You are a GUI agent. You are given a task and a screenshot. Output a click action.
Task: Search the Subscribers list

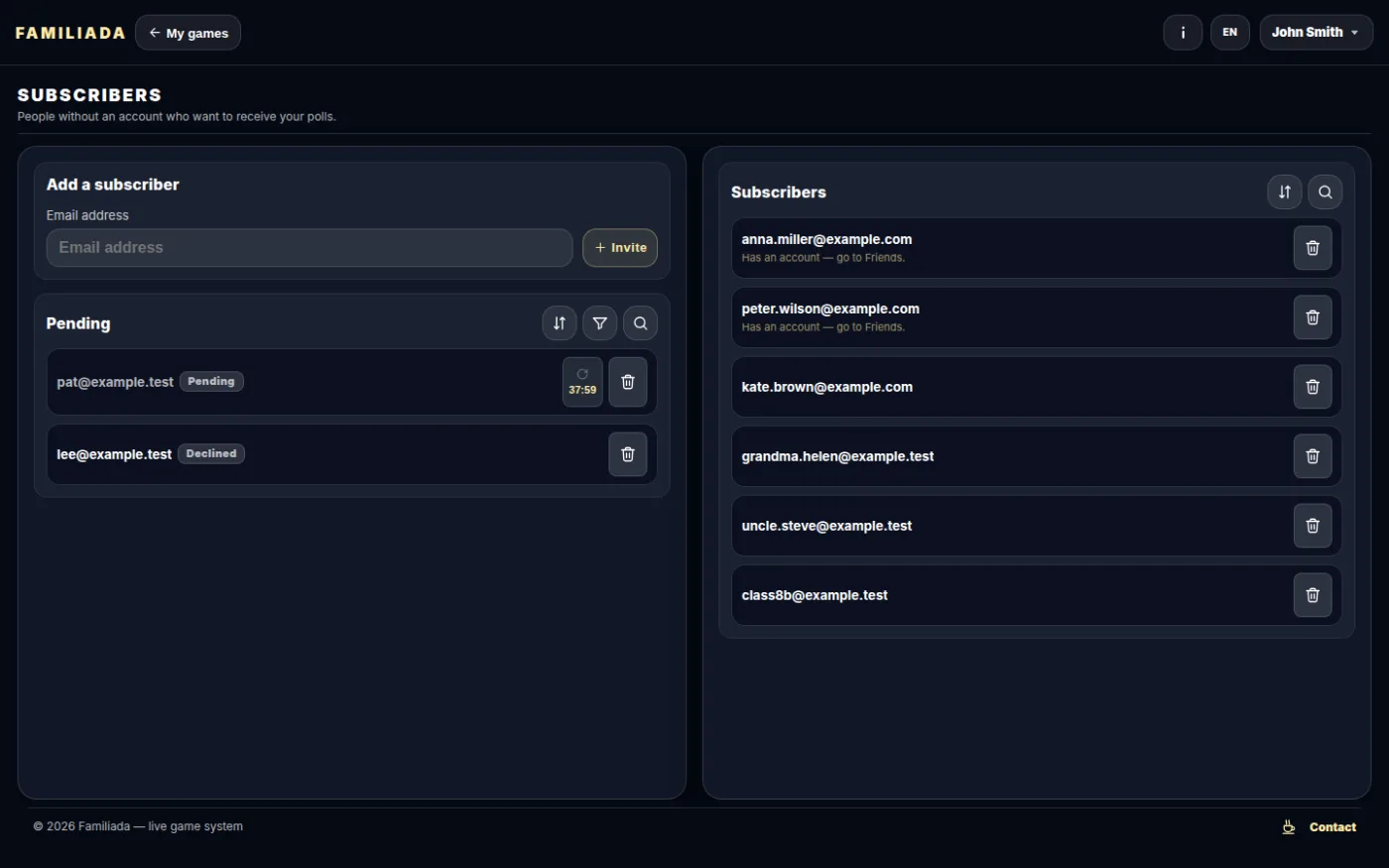(x=1326, y=192)
